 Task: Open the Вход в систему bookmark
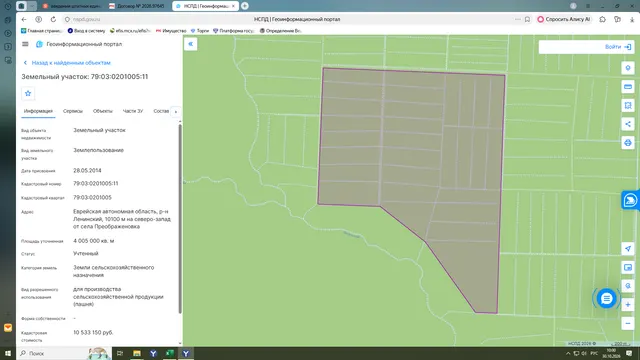[x=86, y=31]
